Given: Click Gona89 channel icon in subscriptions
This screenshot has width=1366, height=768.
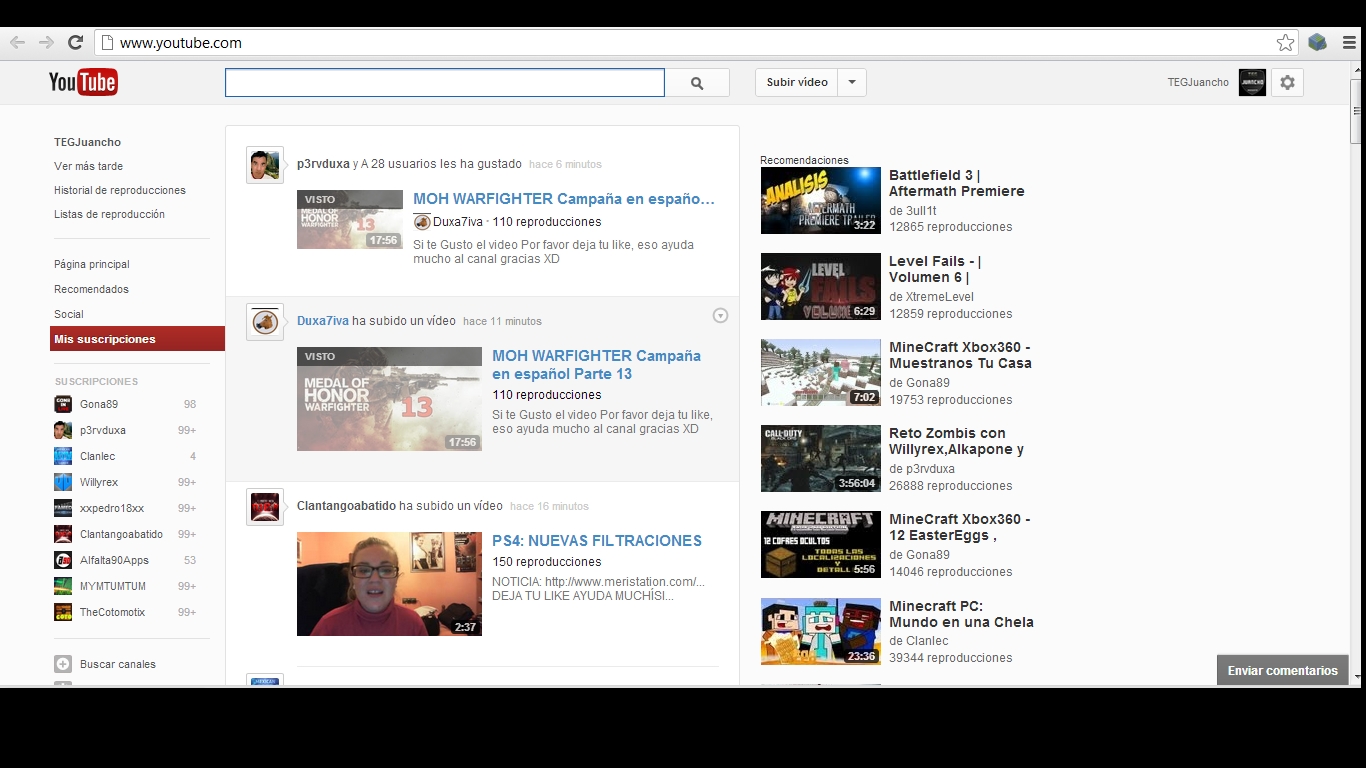Looking at the screenshot, I should point(63,404).
